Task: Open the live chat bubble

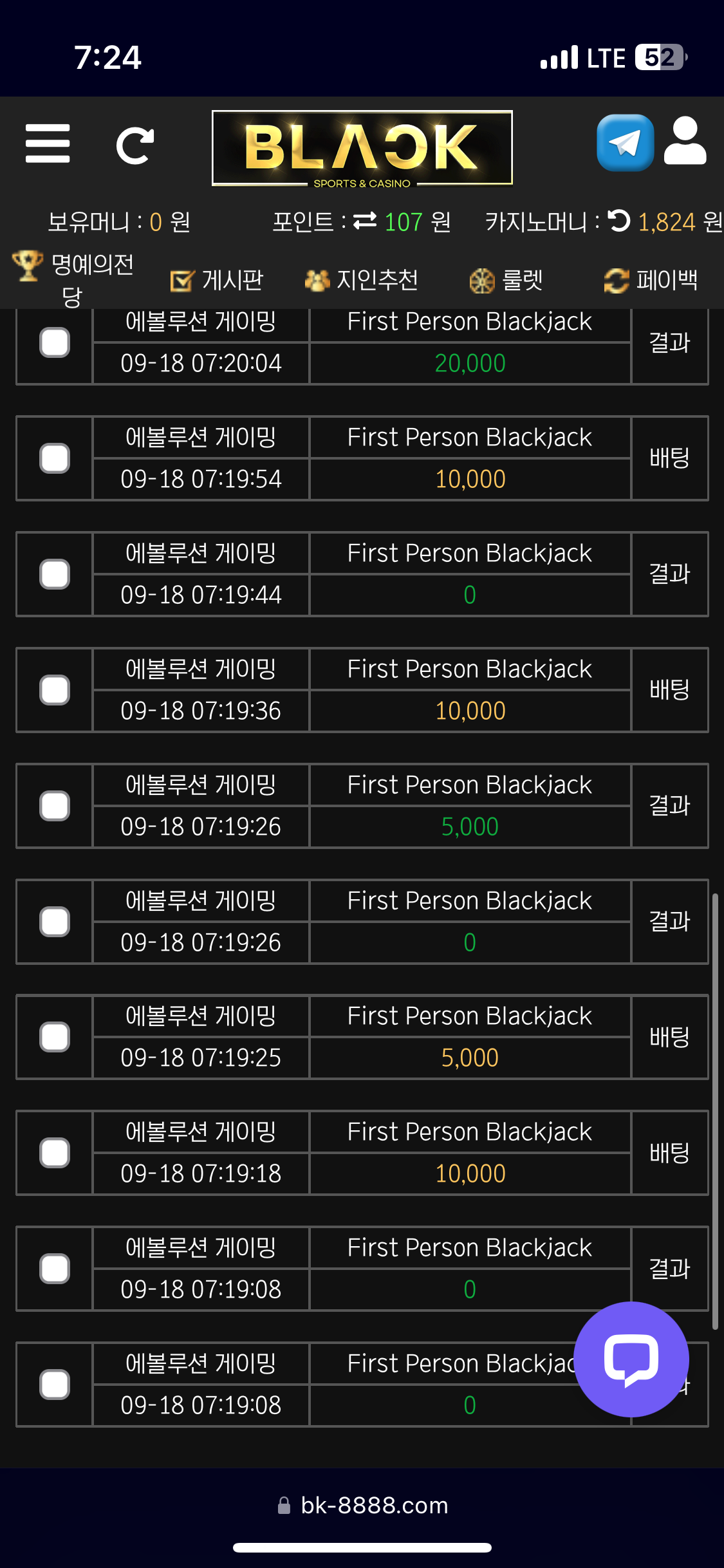Action: 631,1359
